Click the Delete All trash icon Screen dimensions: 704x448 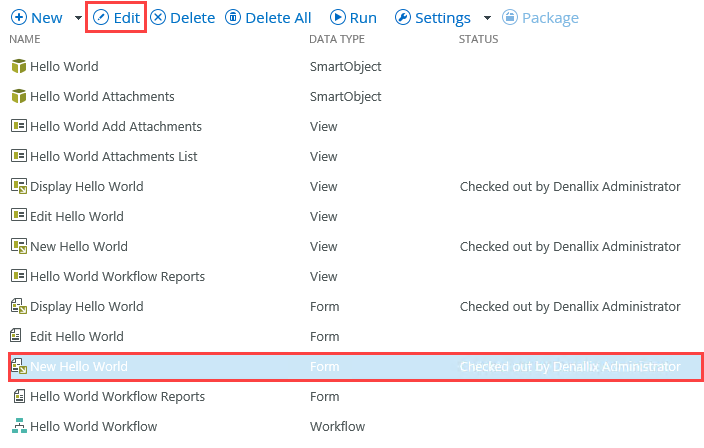pyautogui.click(x=232, y=18)
